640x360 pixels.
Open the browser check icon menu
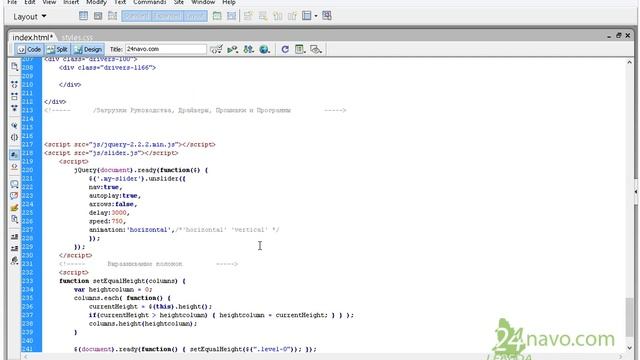coord(233,49)
